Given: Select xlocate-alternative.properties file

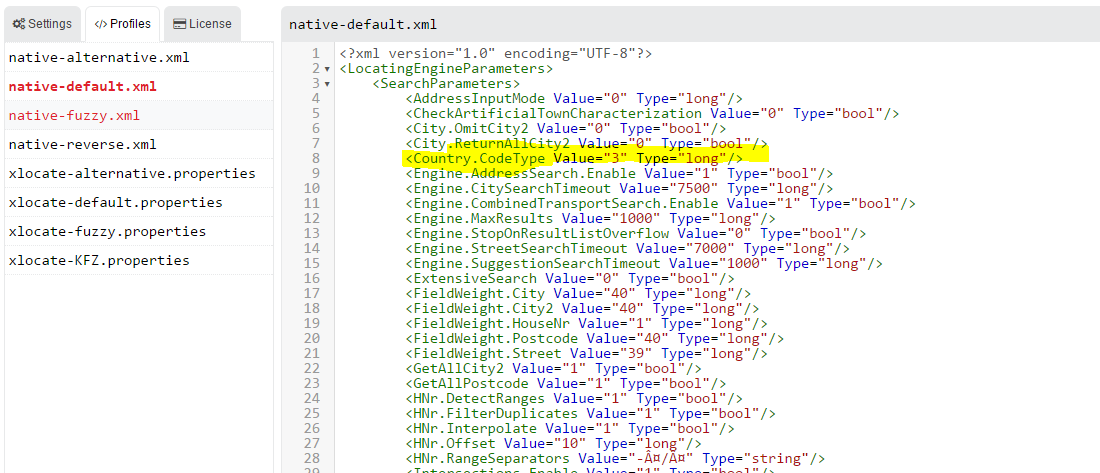Looking at the screenshot, I should [x=131, y=173].
